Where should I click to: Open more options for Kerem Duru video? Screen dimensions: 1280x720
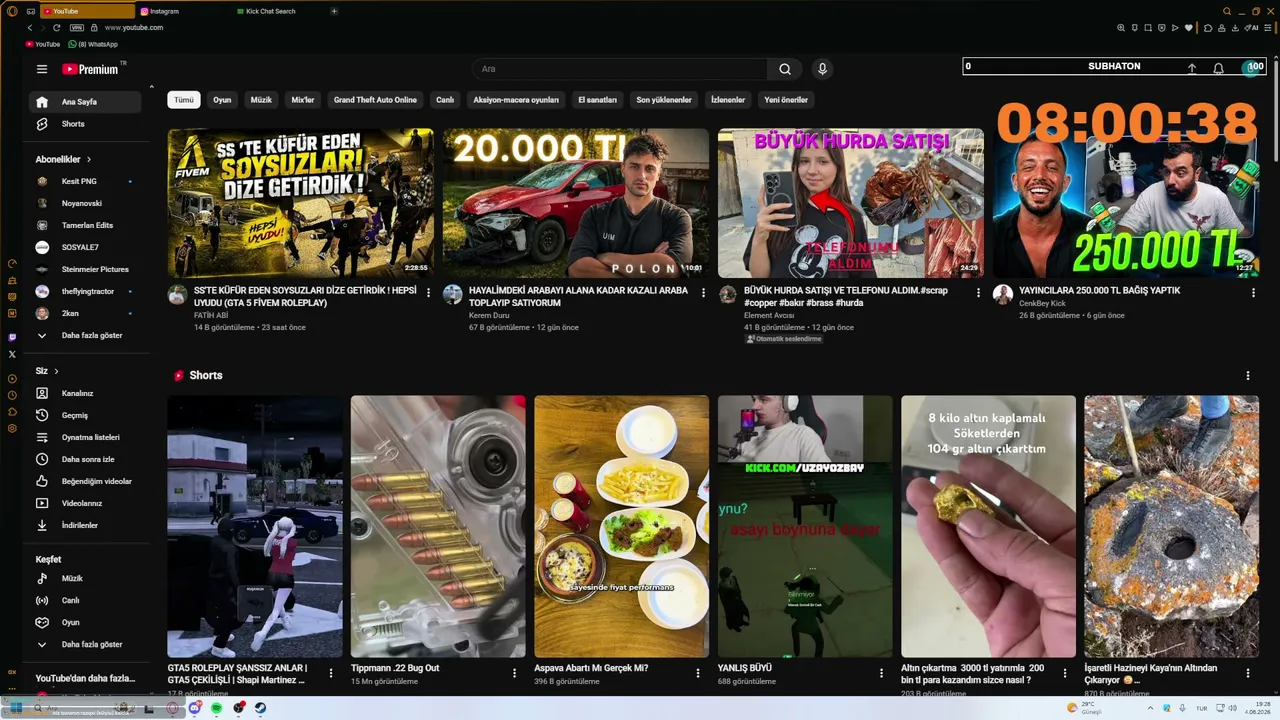pos(704,293)
